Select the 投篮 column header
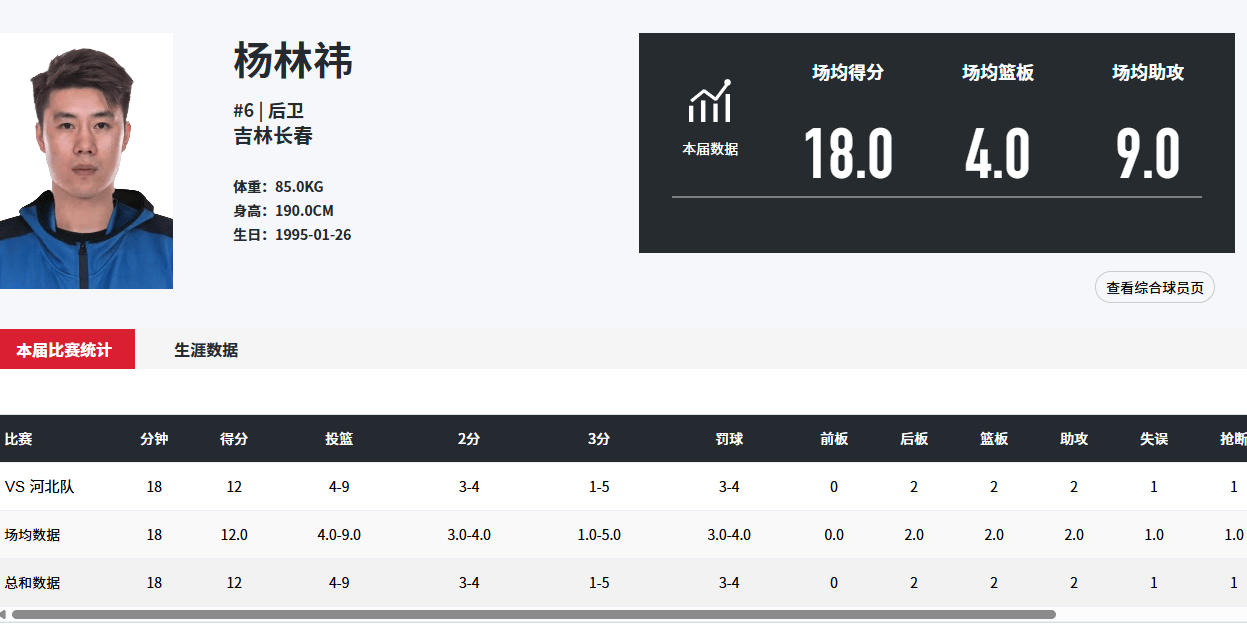This screenshot has width=1247, height=627. [339, 439]
